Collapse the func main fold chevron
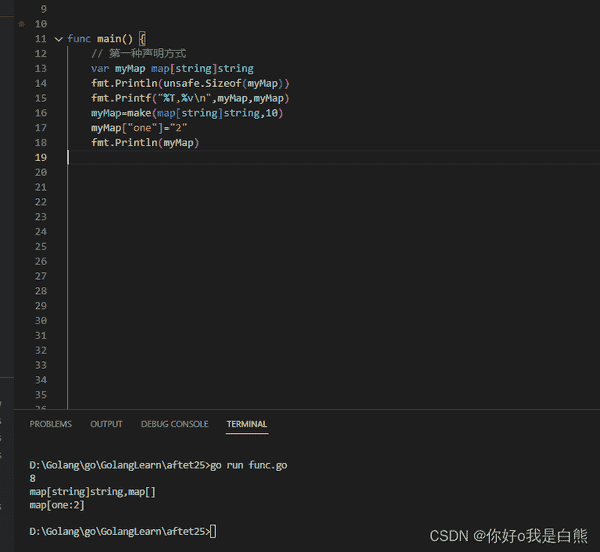 click(x=58, y=39)
